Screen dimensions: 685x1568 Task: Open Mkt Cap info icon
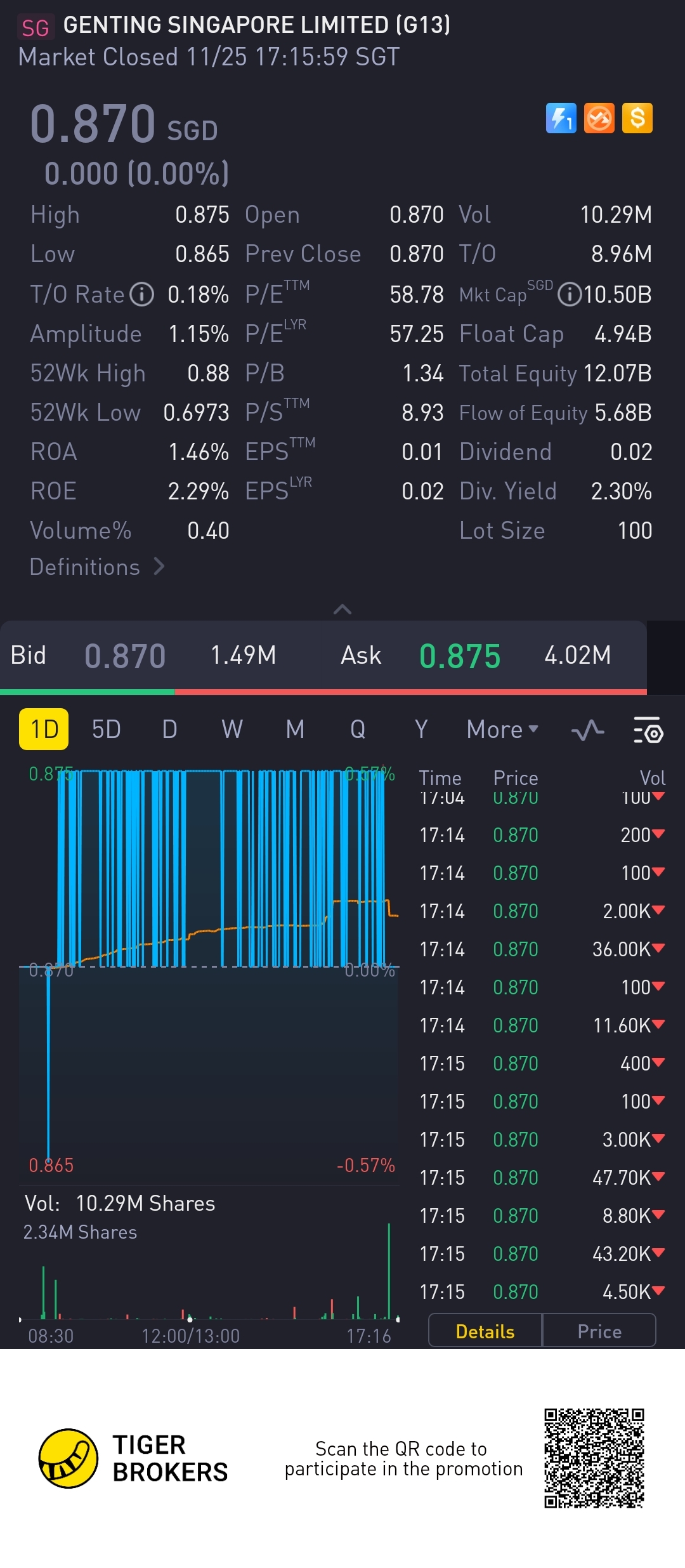[x=569, y=294]
